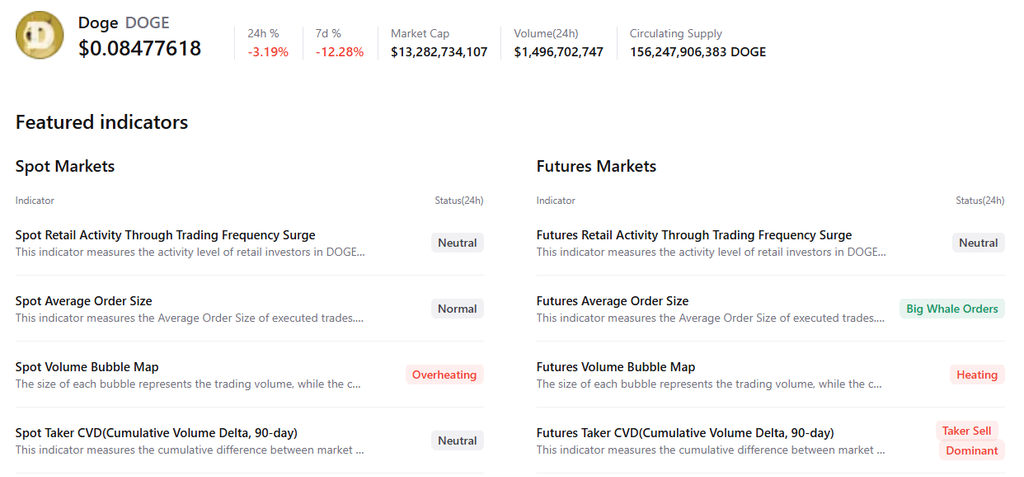This screenshot has width=1024, height=477.
Task: Click the 24h change -3.19%
Action: pos(268,52)
